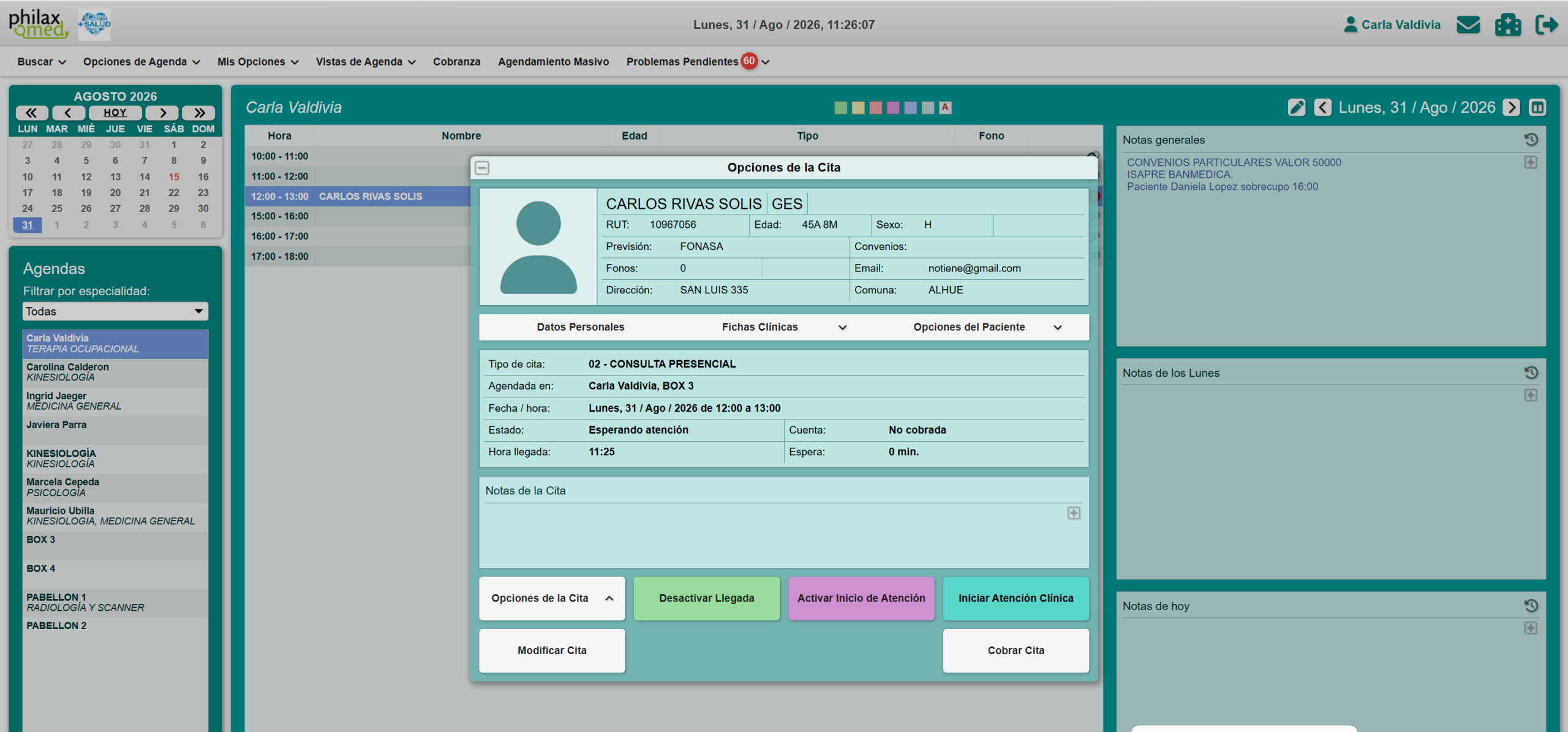
Task: Add a new note in Notas generales
Action: (x=1530, y=162)
